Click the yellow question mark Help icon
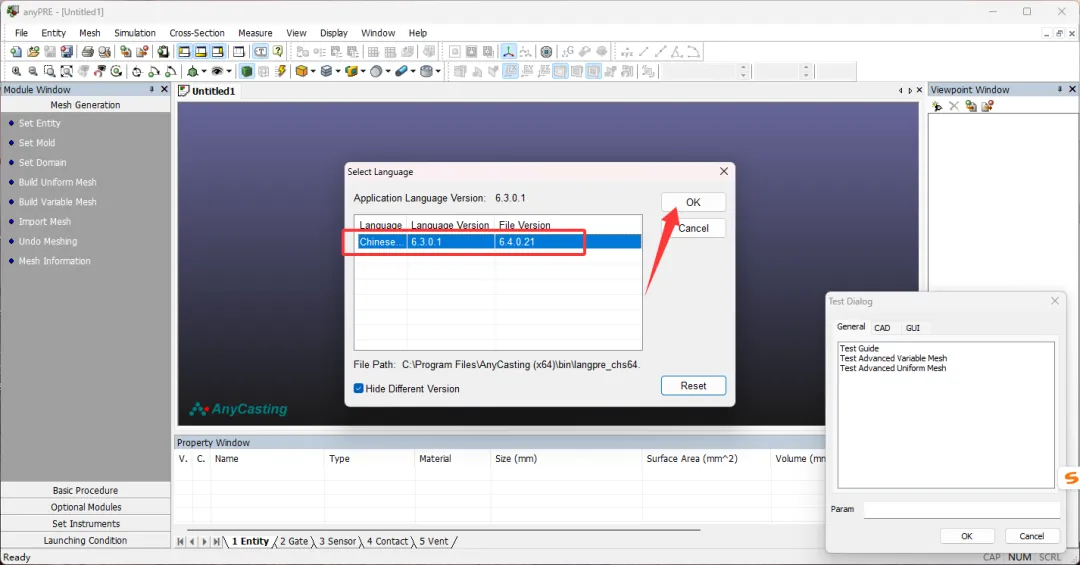This screenshot has width=1080, height=565. click(x=278, y=52)
